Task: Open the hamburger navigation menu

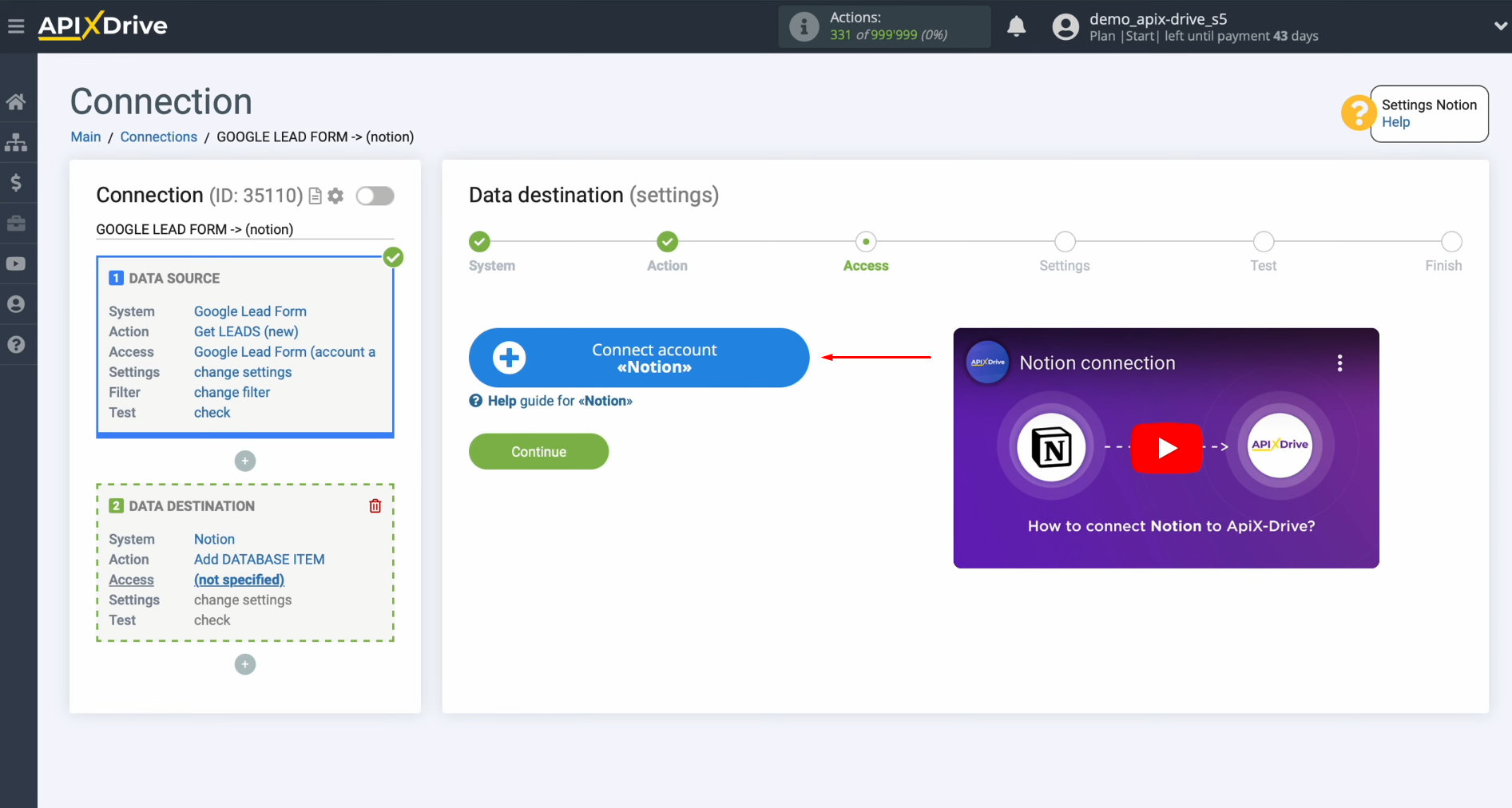Action: pos(16,26)
